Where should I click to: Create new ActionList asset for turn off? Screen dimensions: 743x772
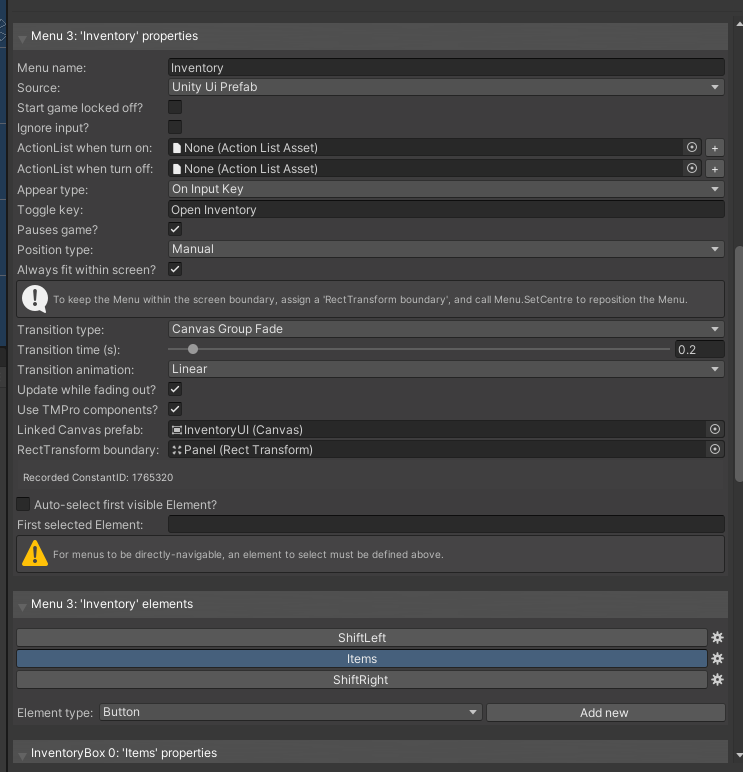(x=715, y=169)
